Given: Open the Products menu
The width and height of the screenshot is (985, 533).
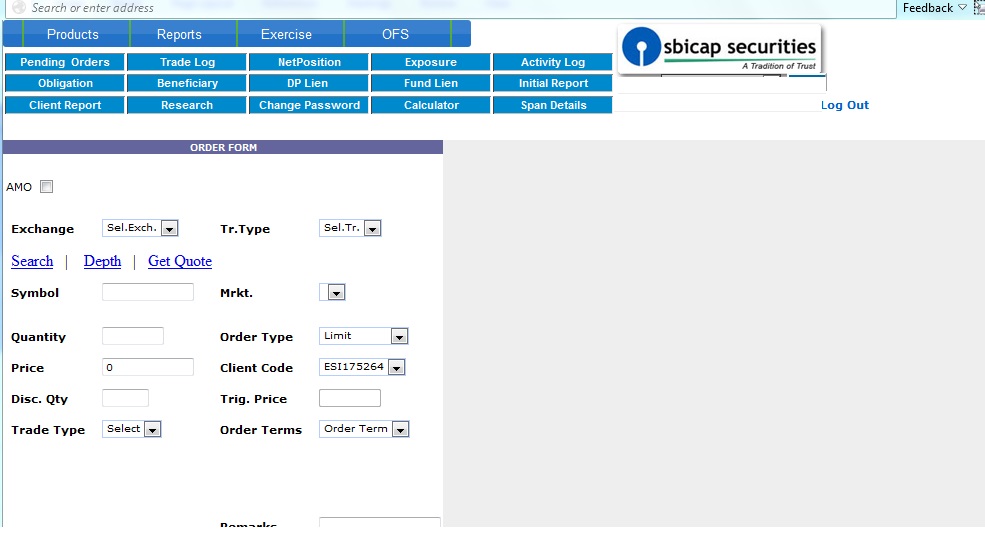Looking at the screenshot, I should click(x=73, y=34).
